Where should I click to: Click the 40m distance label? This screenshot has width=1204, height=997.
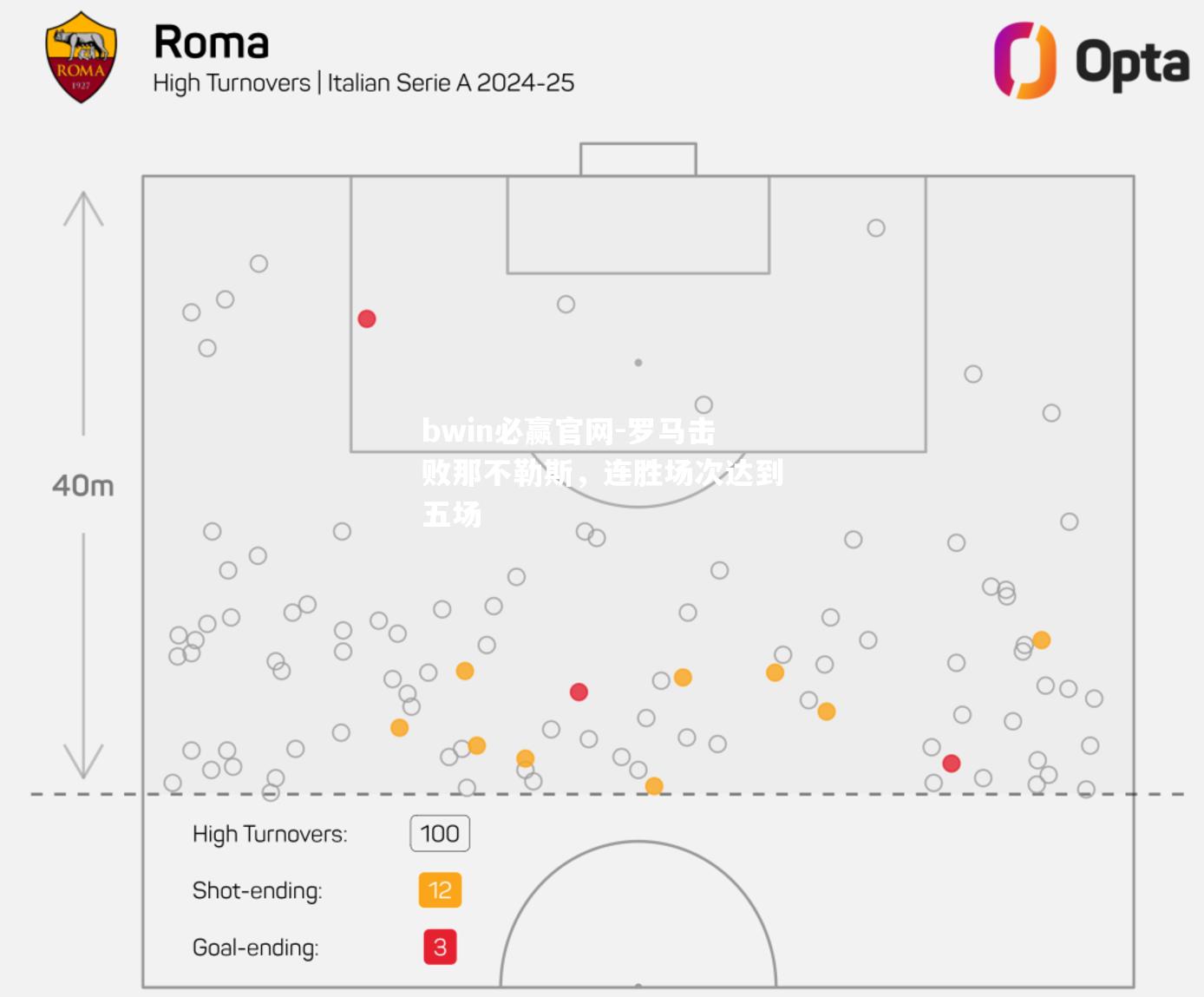click(83, 485)
